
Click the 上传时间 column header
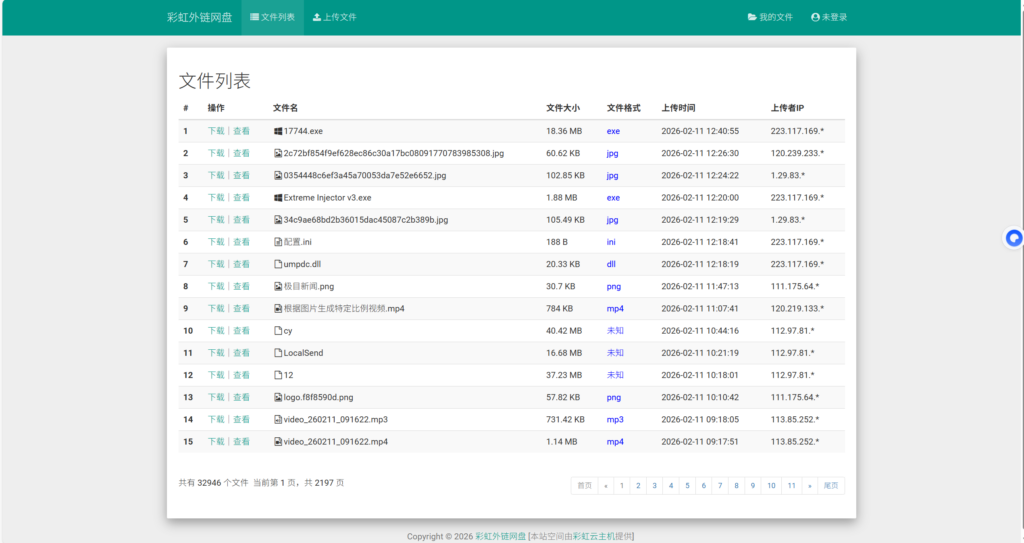(678, 108)
